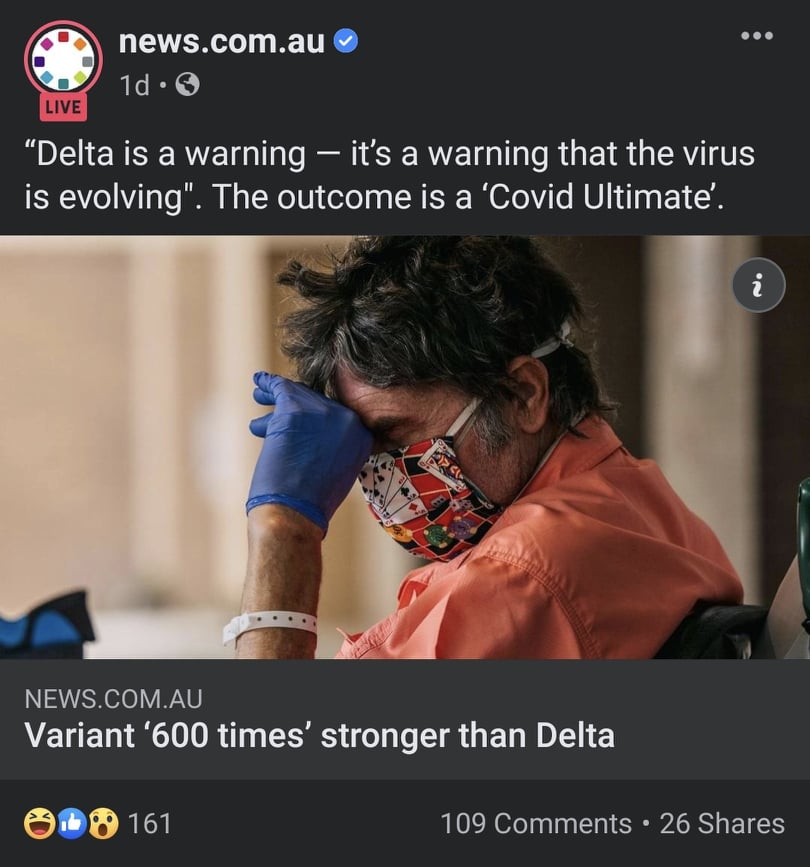
Task: Tap the news.com.au profile picture
Action: pos(63,60)
